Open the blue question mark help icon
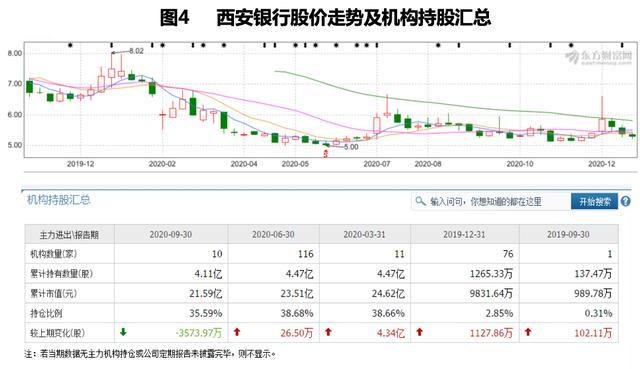 click(x=625, y=201)
